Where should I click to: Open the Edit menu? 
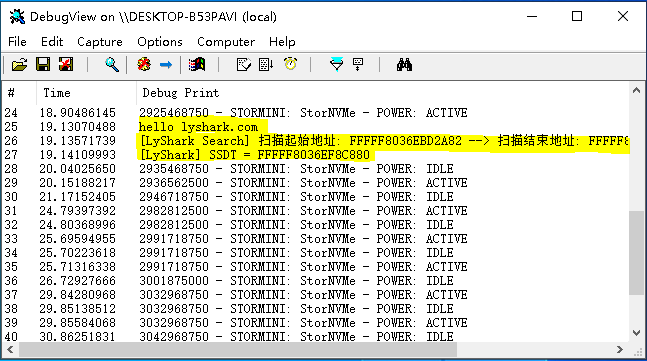click(52, 42)
